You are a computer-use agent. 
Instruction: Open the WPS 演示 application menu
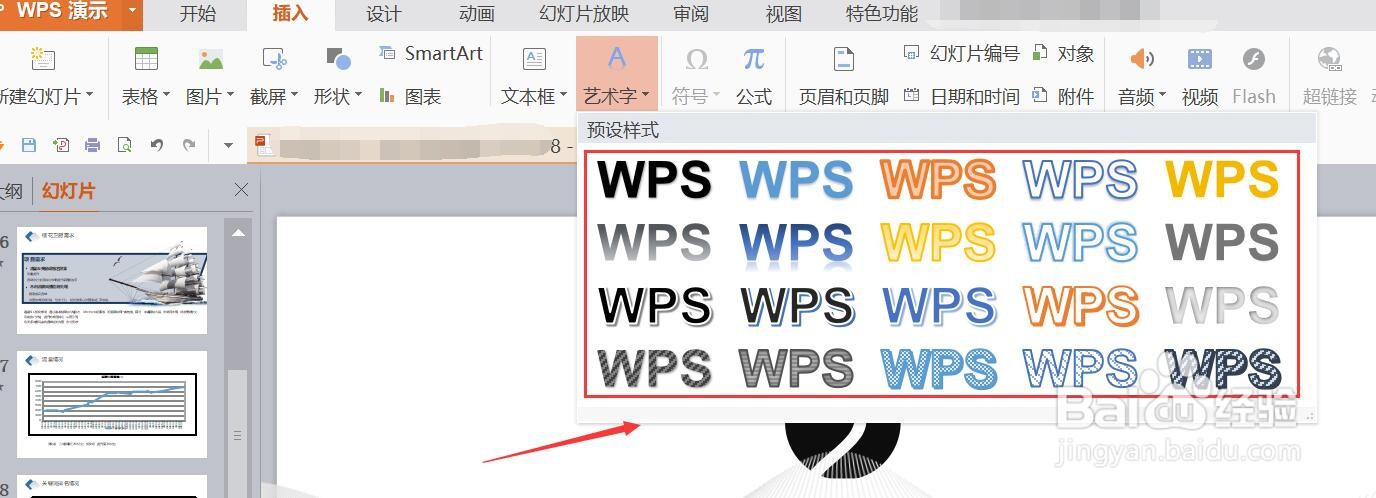tap(70, 13)
